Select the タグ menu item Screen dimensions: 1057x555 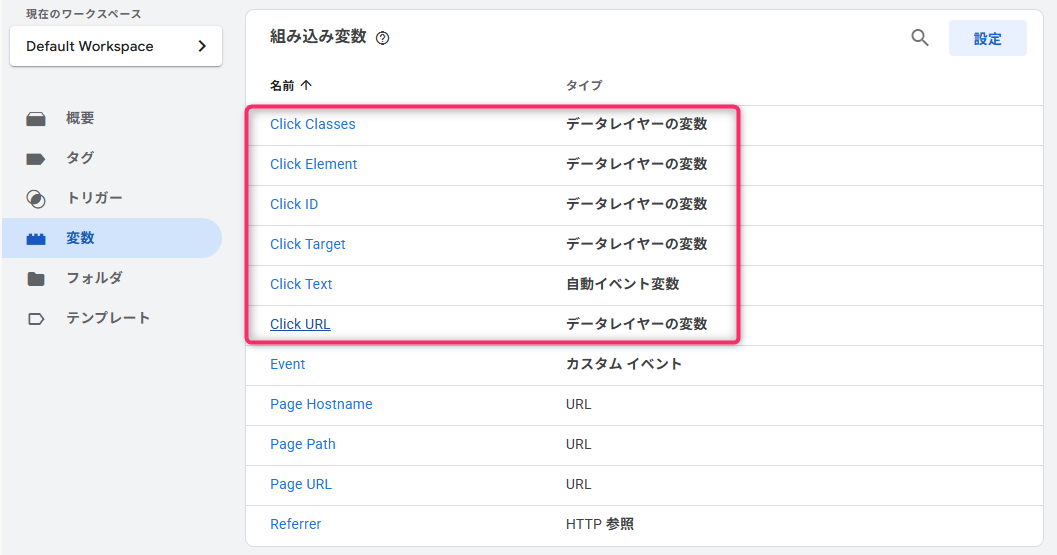(80, 158)
